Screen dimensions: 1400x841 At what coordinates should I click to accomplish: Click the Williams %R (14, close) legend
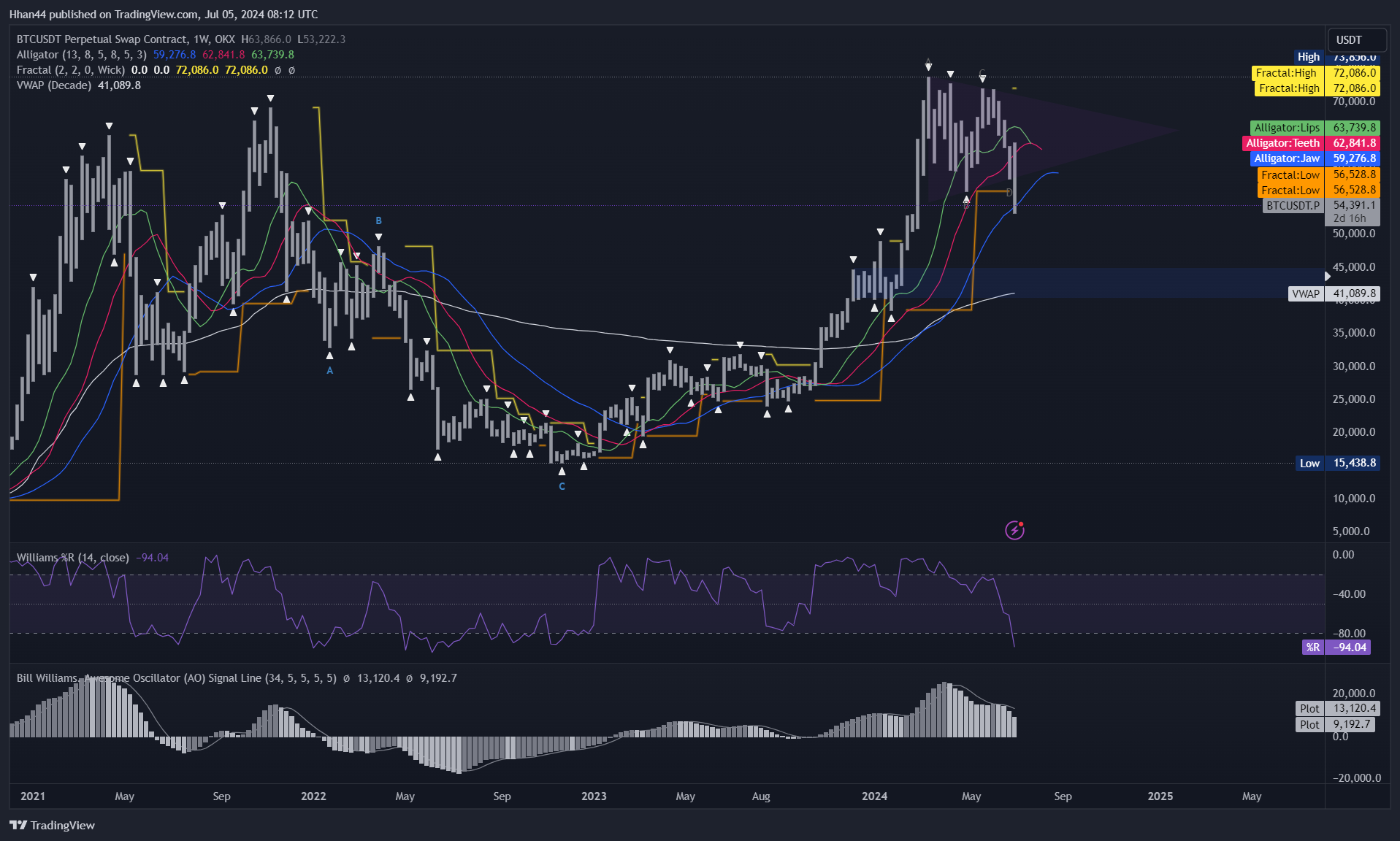(73, 558)
